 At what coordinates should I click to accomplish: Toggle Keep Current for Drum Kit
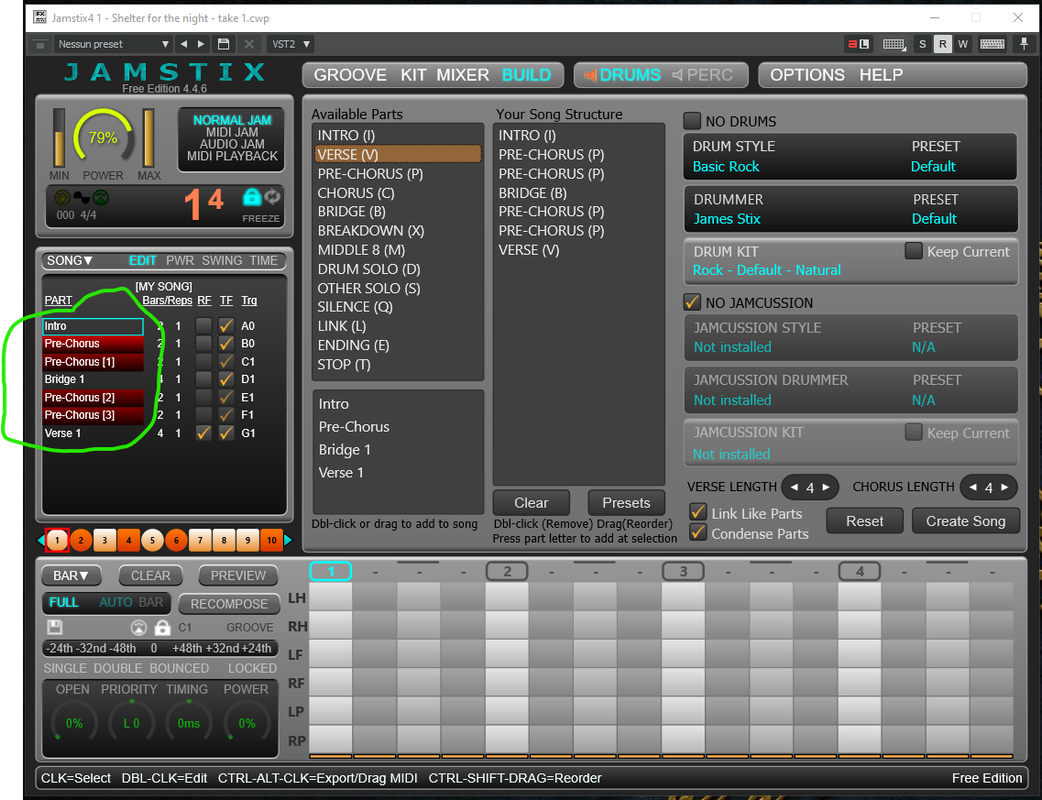[913, 250]
